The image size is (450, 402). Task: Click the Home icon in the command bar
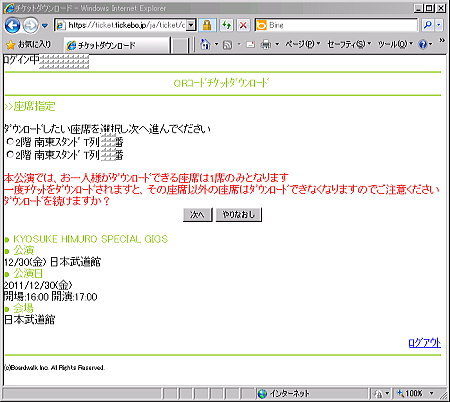pyautogui.click(x=205, y=44)
